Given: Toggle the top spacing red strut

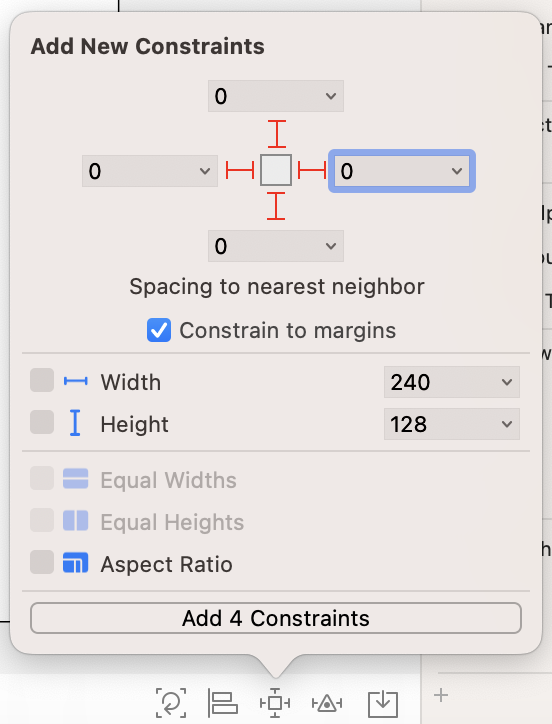Looking at the screenshot, I should point(276,134).
